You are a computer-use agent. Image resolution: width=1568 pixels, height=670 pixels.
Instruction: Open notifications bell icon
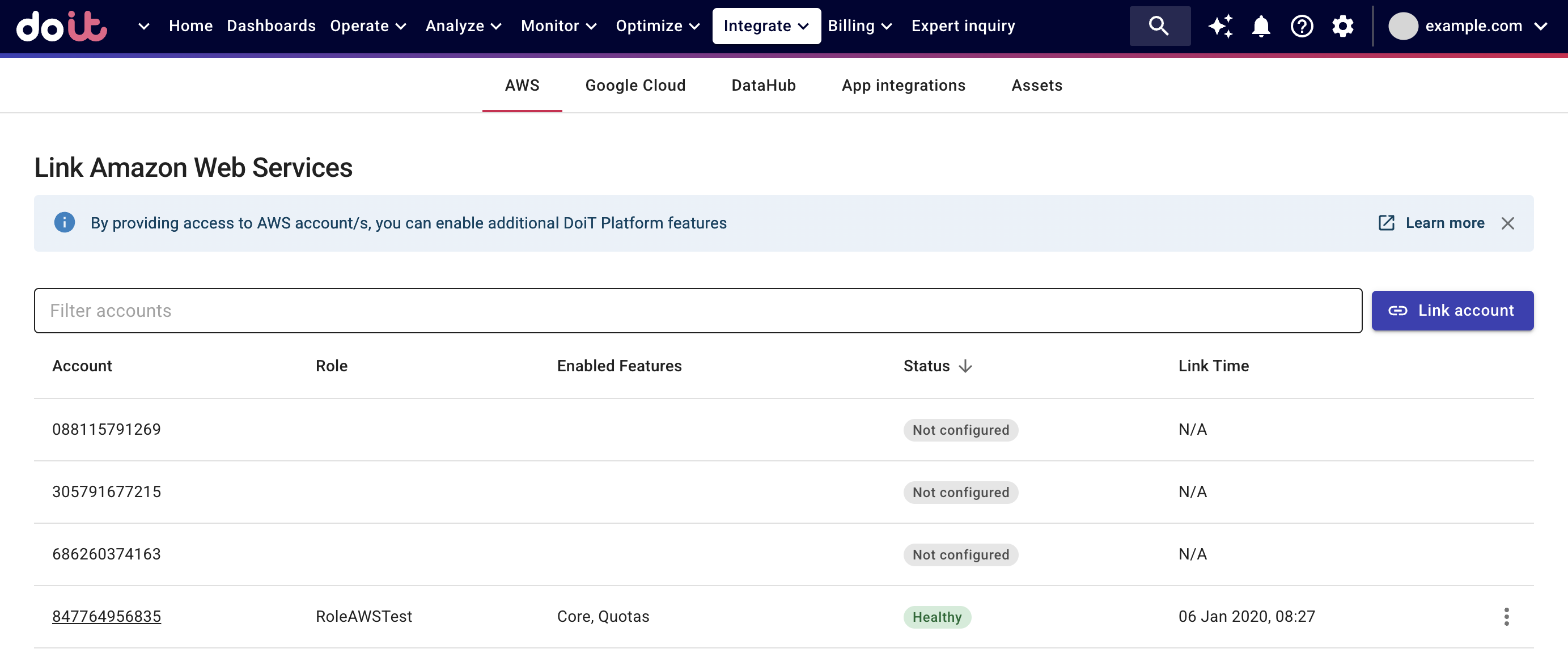1261,26
